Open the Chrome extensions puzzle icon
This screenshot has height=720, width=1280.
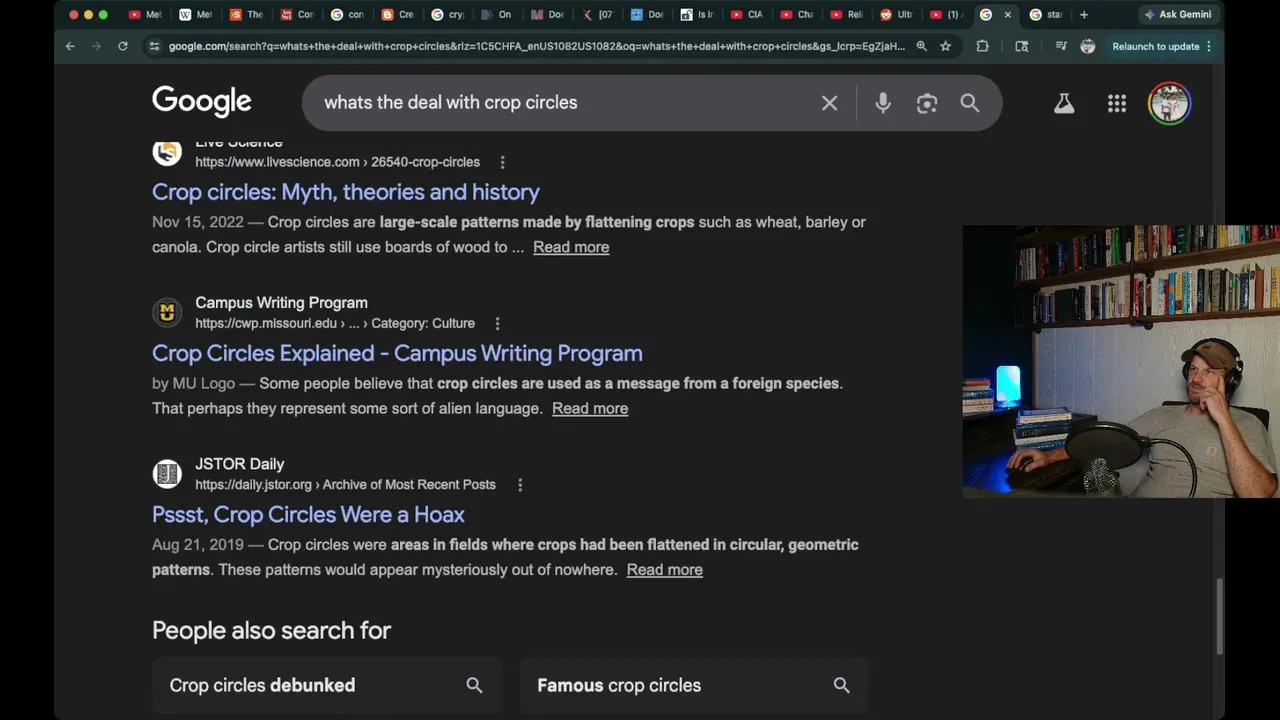tap(982, 46)
